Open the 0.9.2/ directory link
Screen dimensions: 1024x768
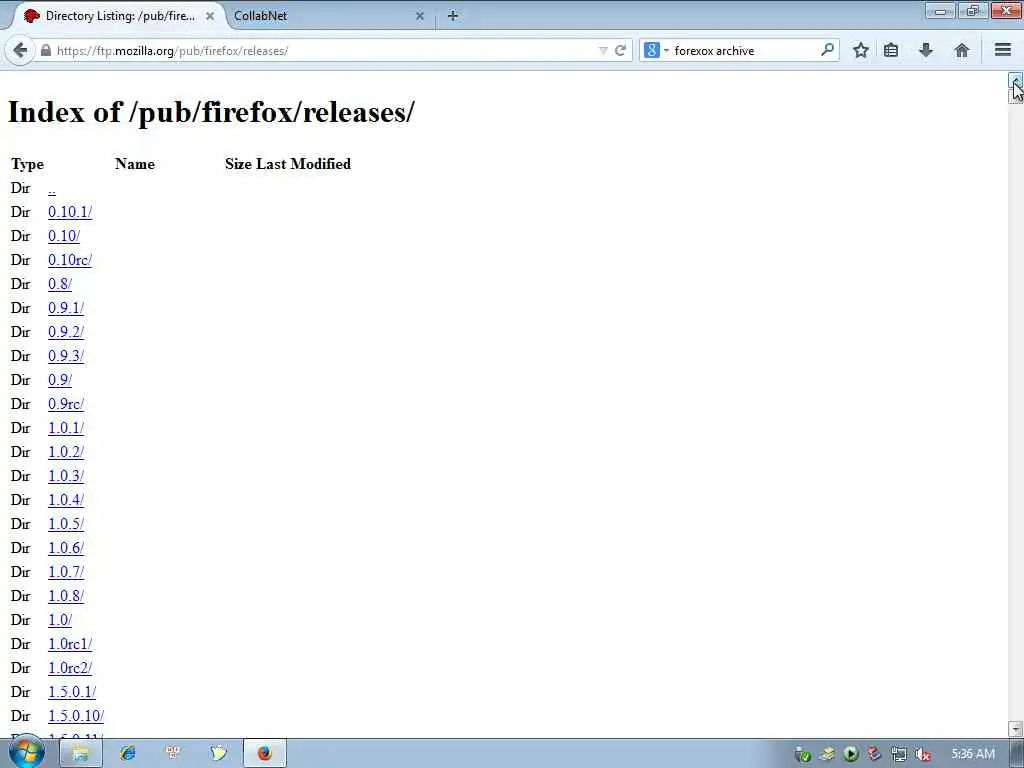[x=66, y=332]
